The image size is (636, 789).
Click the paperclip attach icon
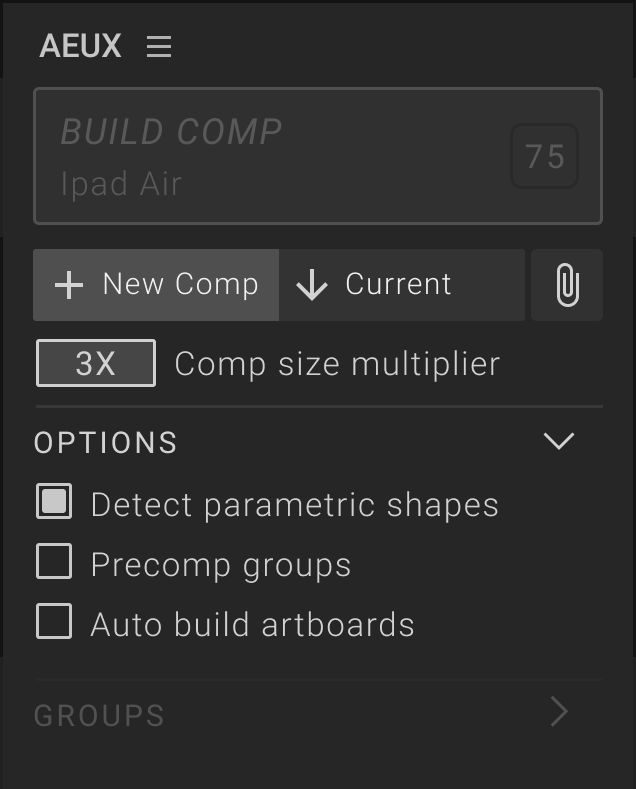(x=567, y=285)
